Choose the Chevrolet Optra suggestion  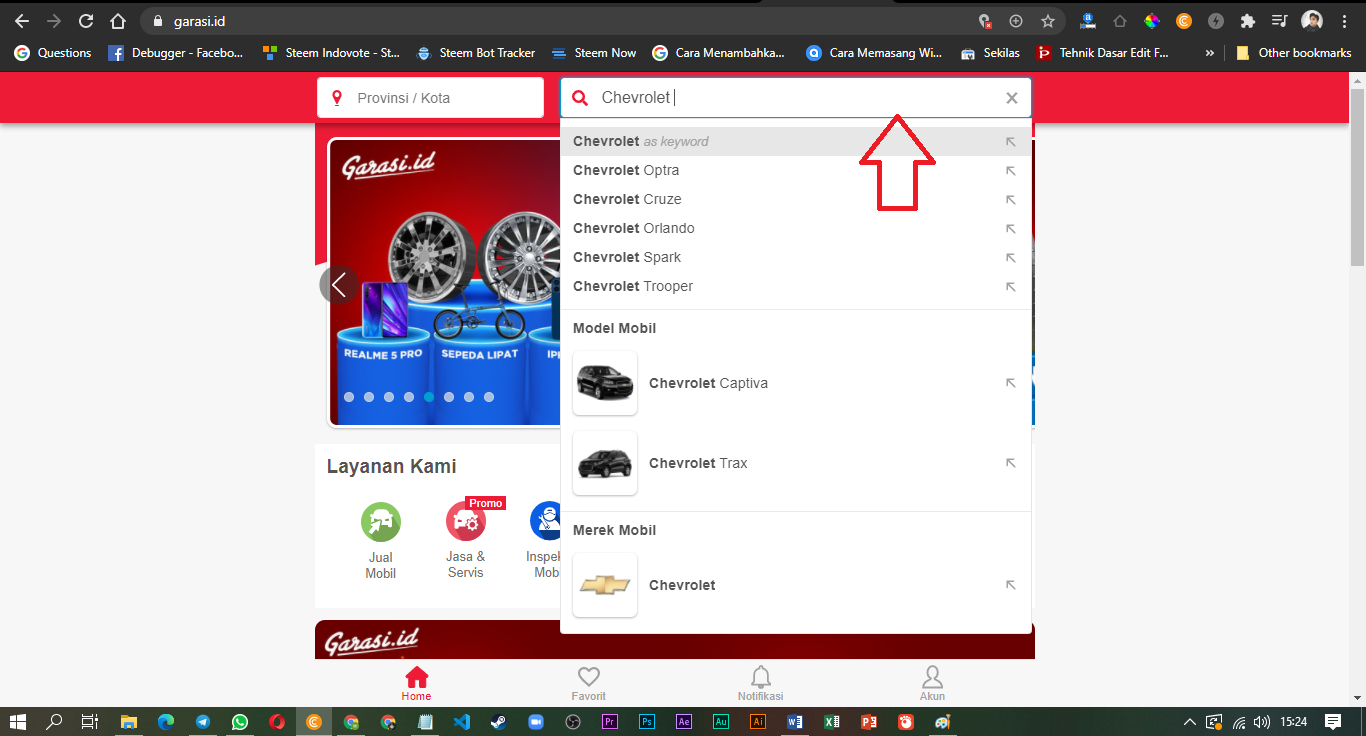(795, 170)
